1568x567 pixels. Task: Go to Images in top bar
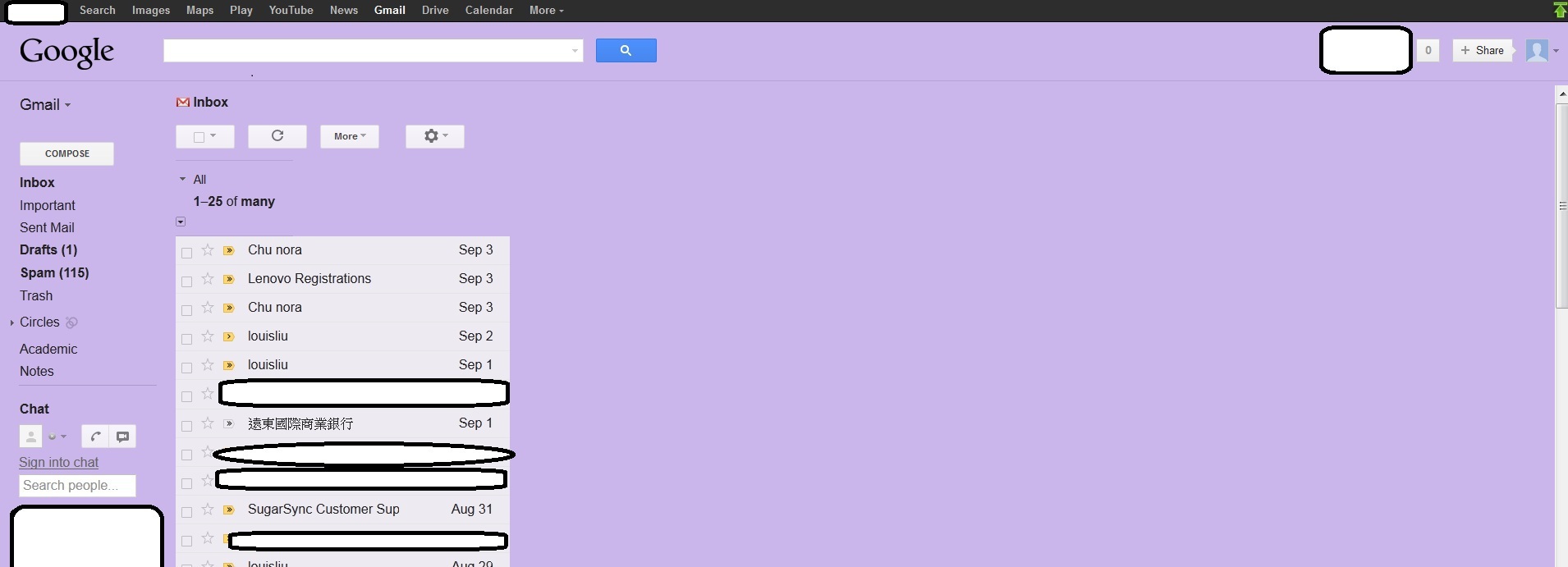coord(151,10)
